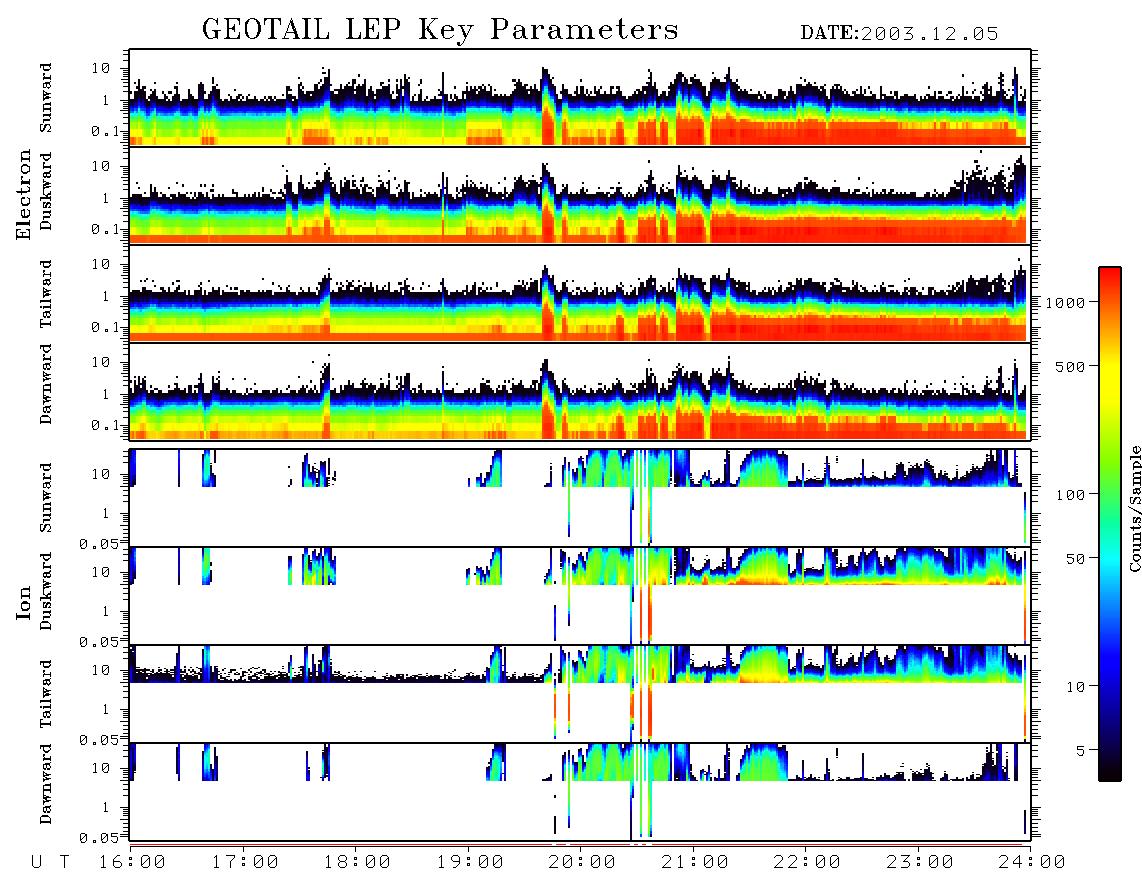Click the "Ion" group axis label
This screenshot has width=1142, height=880.
click(x=24, y=602)
